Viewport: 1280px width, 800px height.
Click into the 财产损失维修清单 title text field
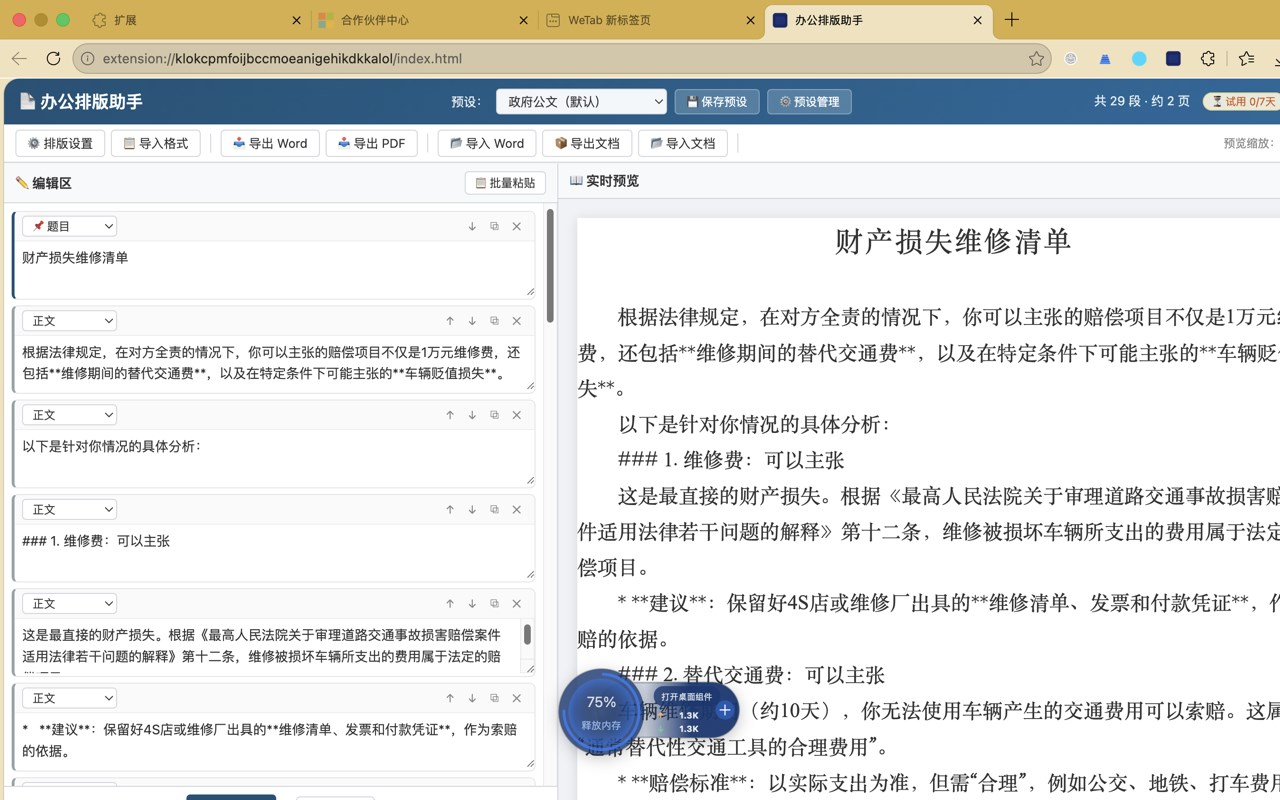(273, 269)
